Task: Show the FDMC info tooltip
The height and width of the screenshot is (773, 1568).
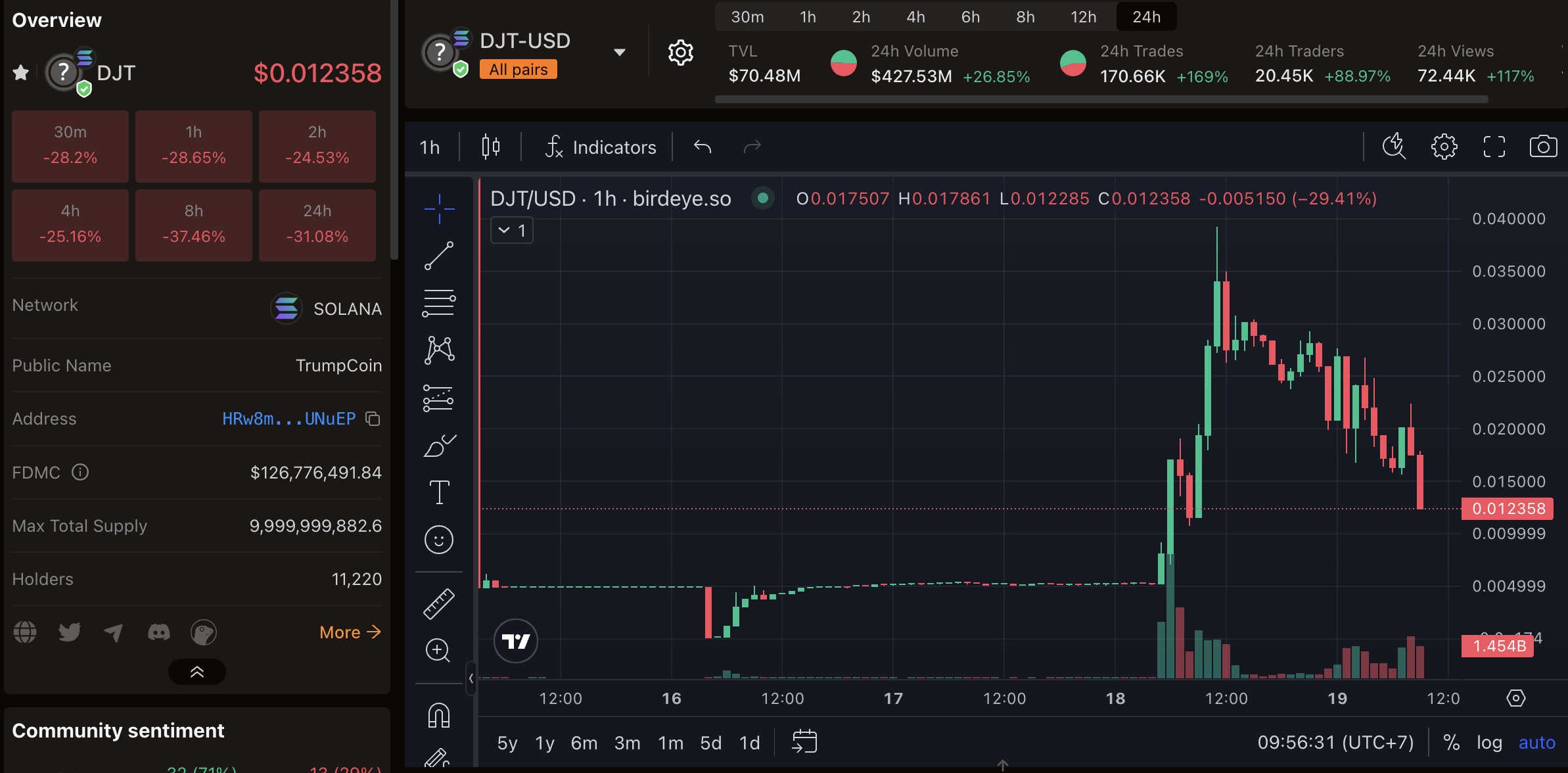Action: click(80, 472)
